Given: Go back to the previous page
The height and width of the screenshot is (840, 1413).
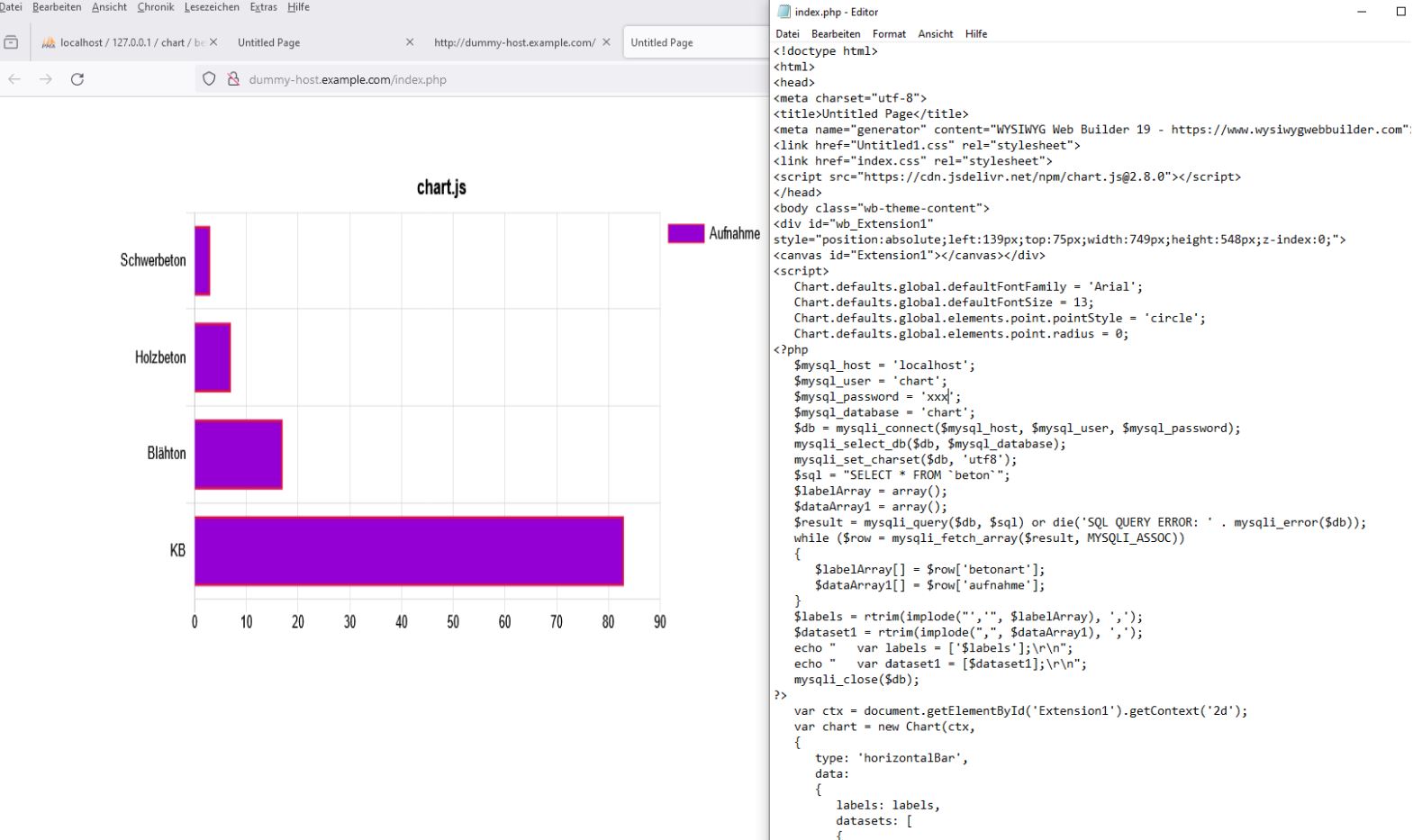Looking at the screenshot, I should 14,79.
